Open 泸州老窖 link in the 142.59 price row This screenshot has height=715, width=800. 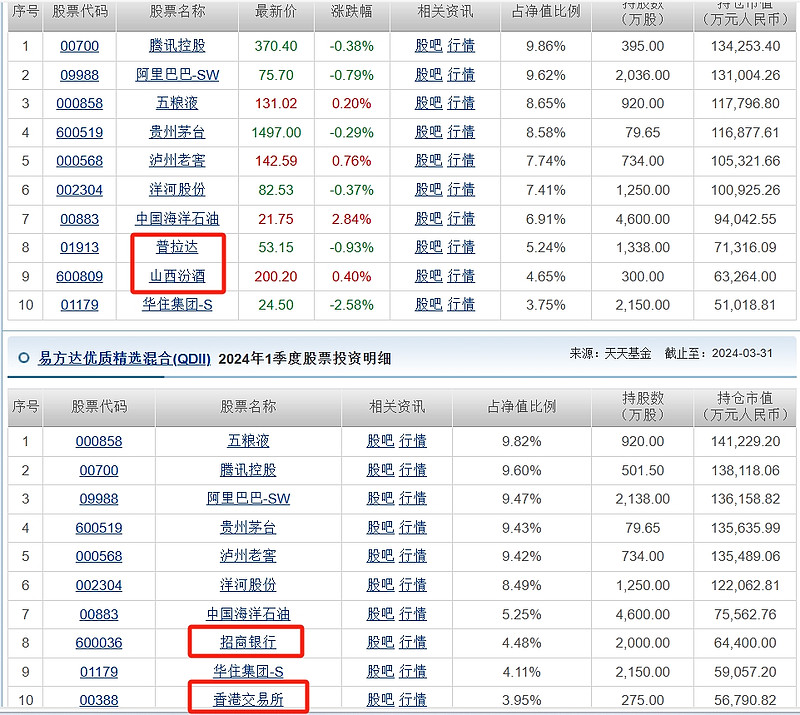[177, 161]
